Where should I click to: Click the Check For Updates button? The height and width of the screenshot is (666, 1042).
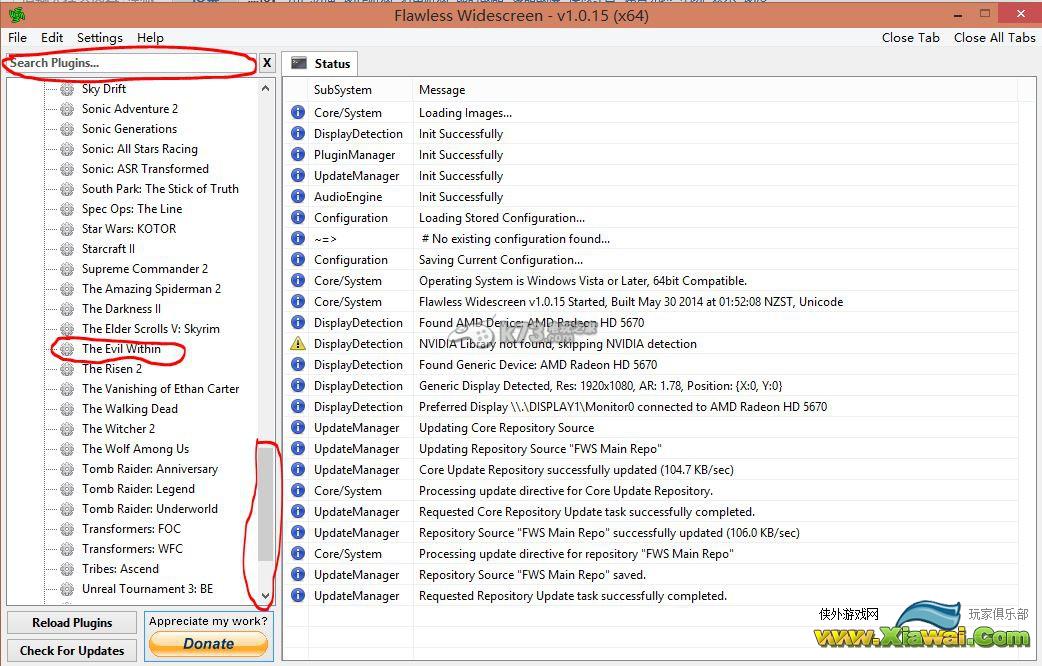(x=72, y=651)
